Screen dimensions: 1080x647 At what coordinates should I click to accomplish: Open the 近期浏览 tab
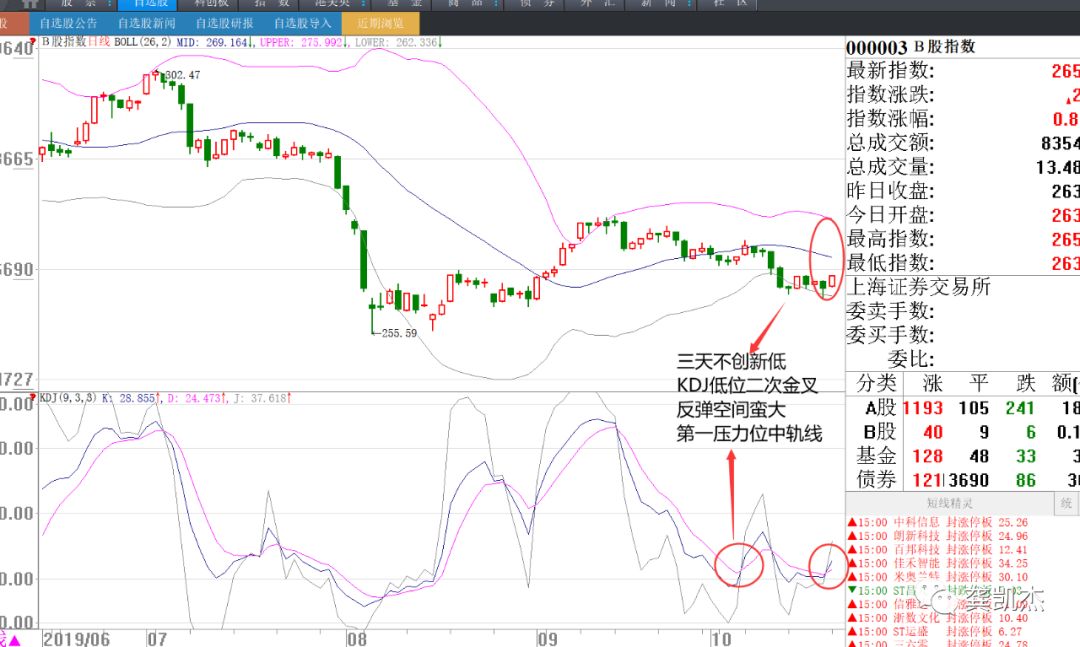point(380,23)
